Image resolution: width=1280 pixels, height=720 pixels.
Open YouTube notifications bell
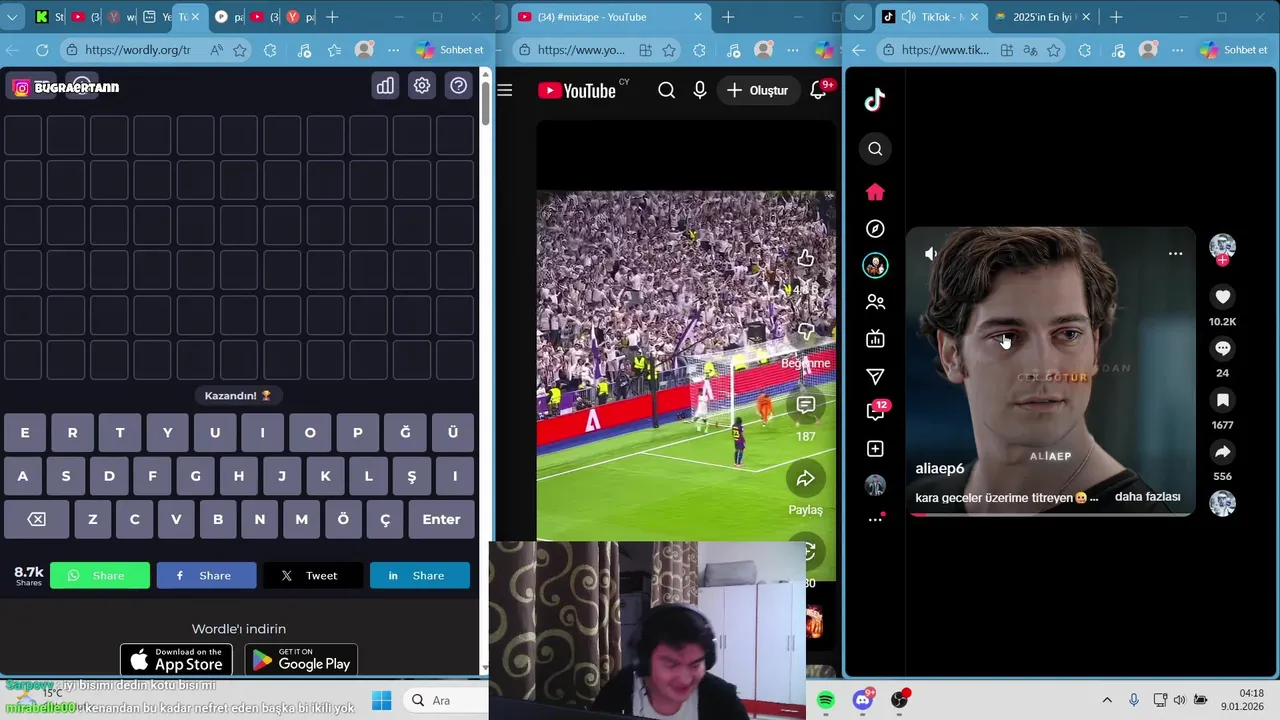pyautogui.click(x=818, y=90)
